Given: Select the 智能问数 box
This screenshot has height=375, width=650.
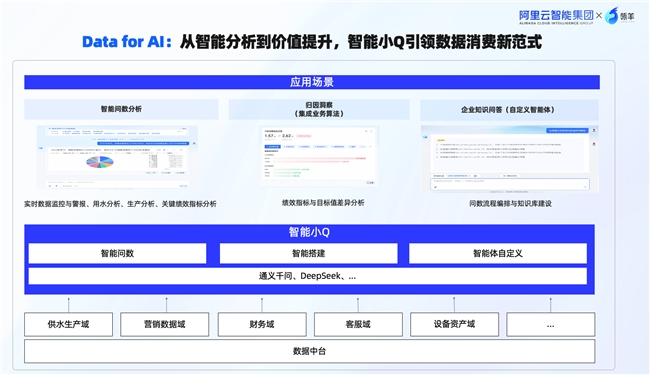Looking at the screenshot, I should coord(117,253).
